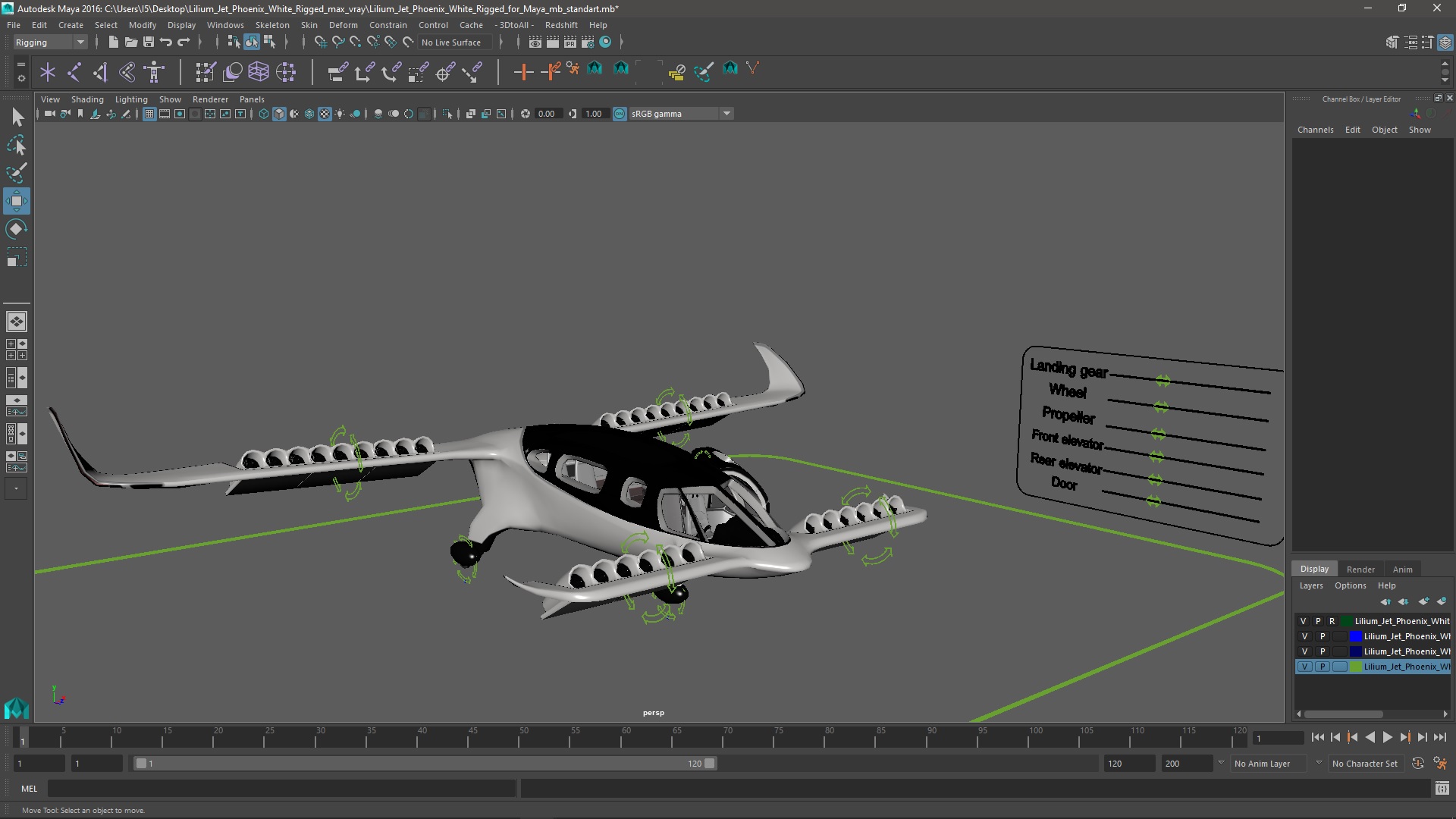Click the MEL command line input

(281, 789)
